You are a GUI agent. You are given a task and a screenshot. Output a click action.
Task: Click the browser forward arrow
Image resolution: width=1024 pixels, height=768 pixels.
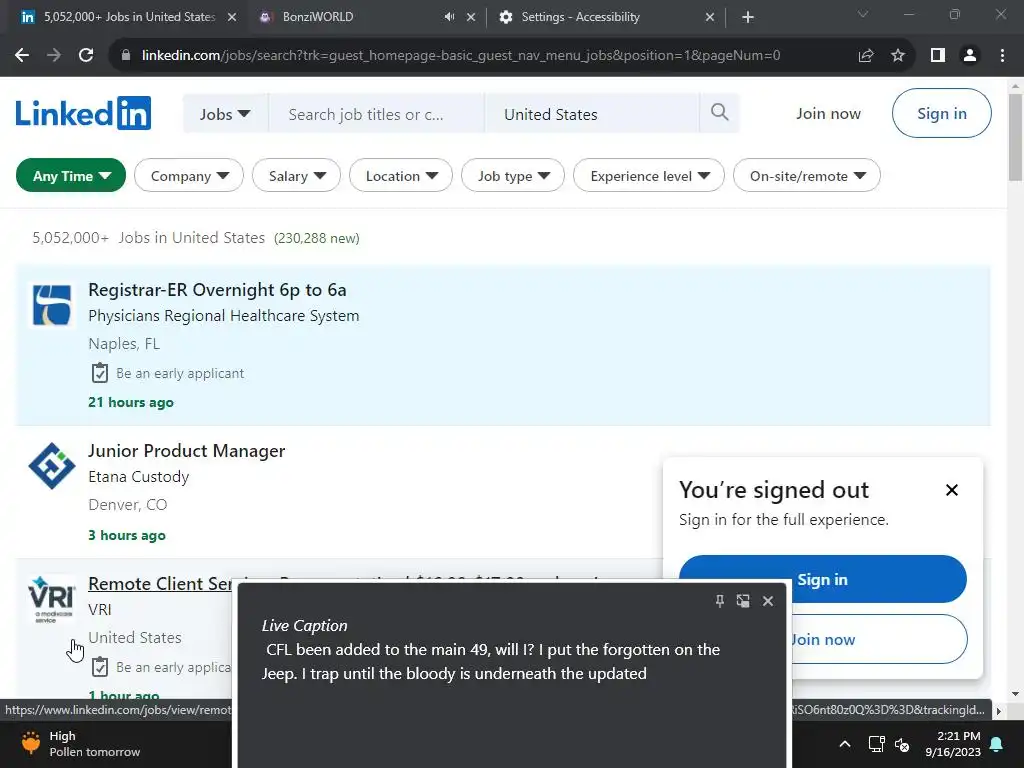(54, 56)
